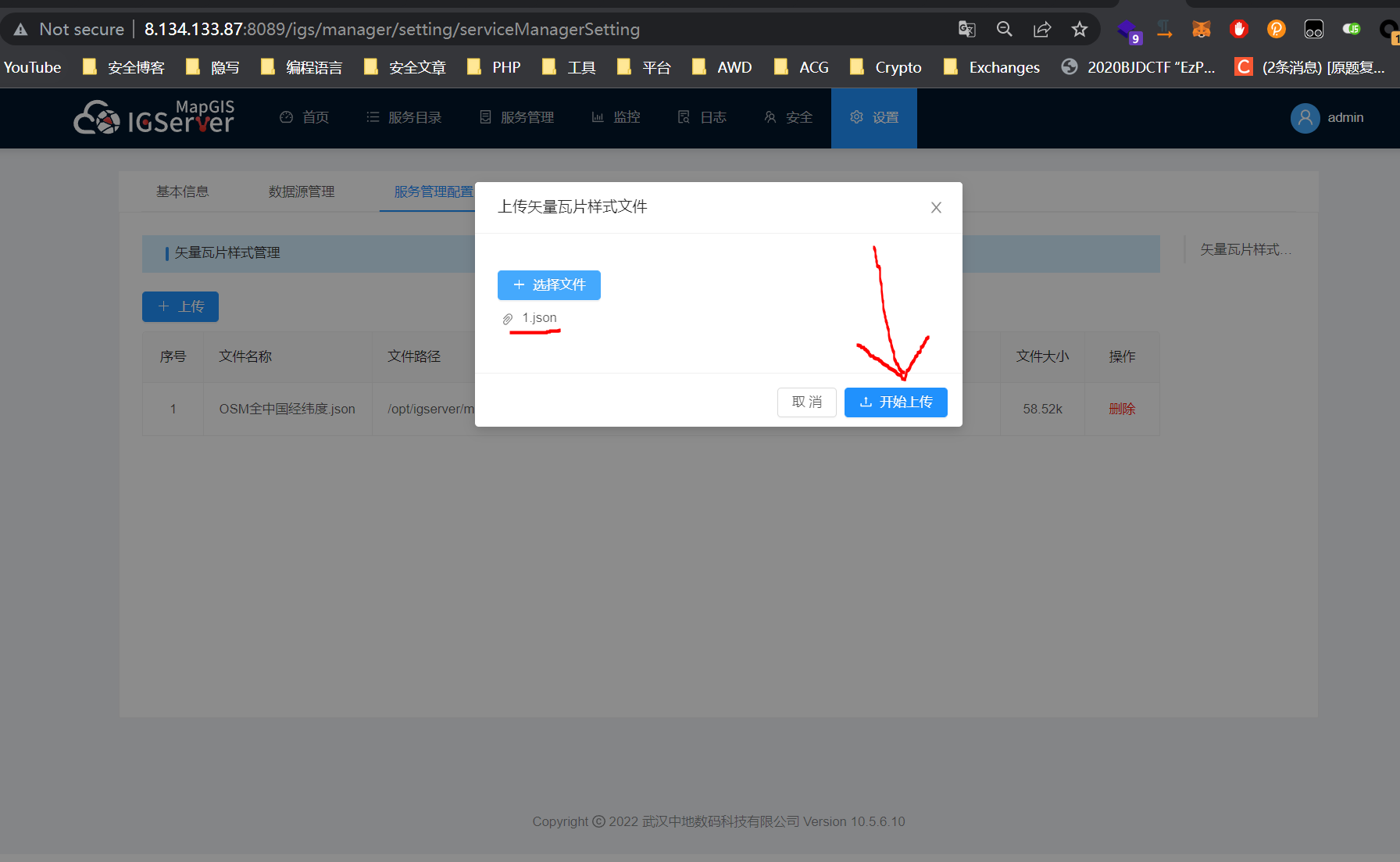The width and height of the screenshot is (1400, 862).
Task: Click the MapGIS IGServer logo
Action: tap(154, 117)
